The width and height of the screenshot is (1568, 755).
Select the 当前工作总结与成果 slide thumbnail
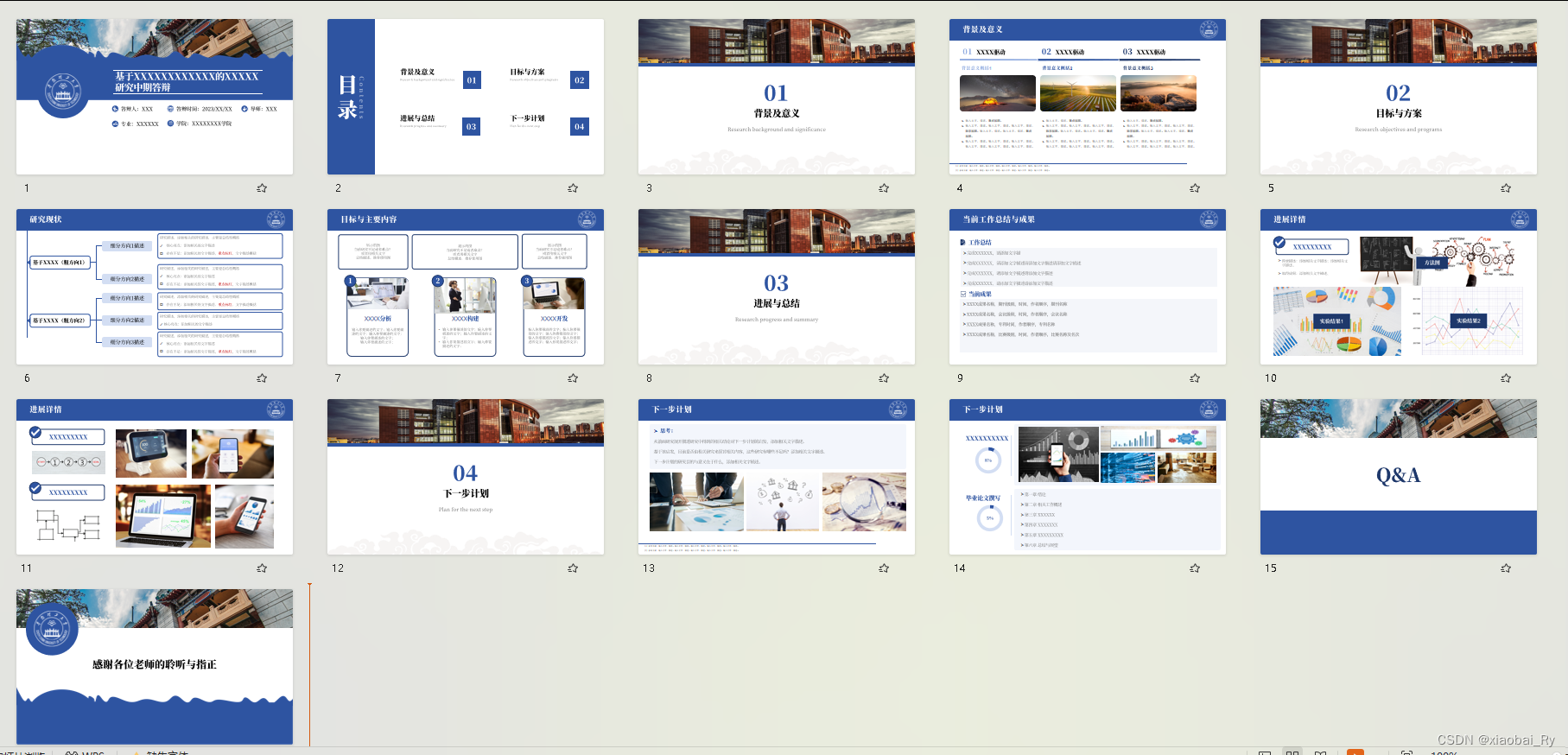tap(1088, 287)
